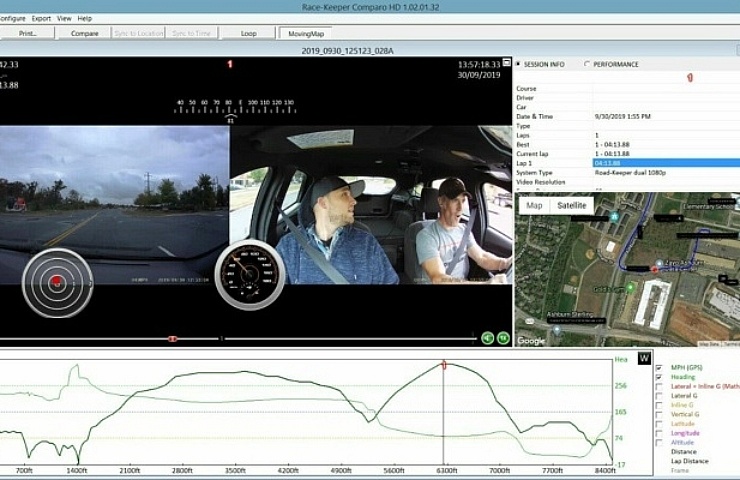
Task: Click the green pause playback button
Action: click(504, 338)
